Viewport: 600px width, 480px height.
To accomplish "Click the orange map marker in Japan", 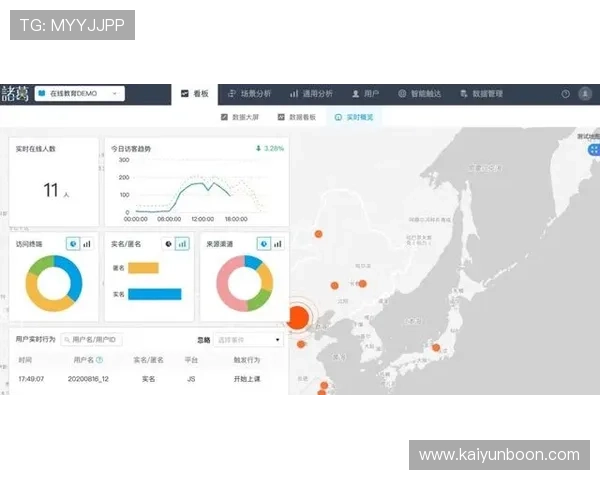I will [x=436, y=348].
